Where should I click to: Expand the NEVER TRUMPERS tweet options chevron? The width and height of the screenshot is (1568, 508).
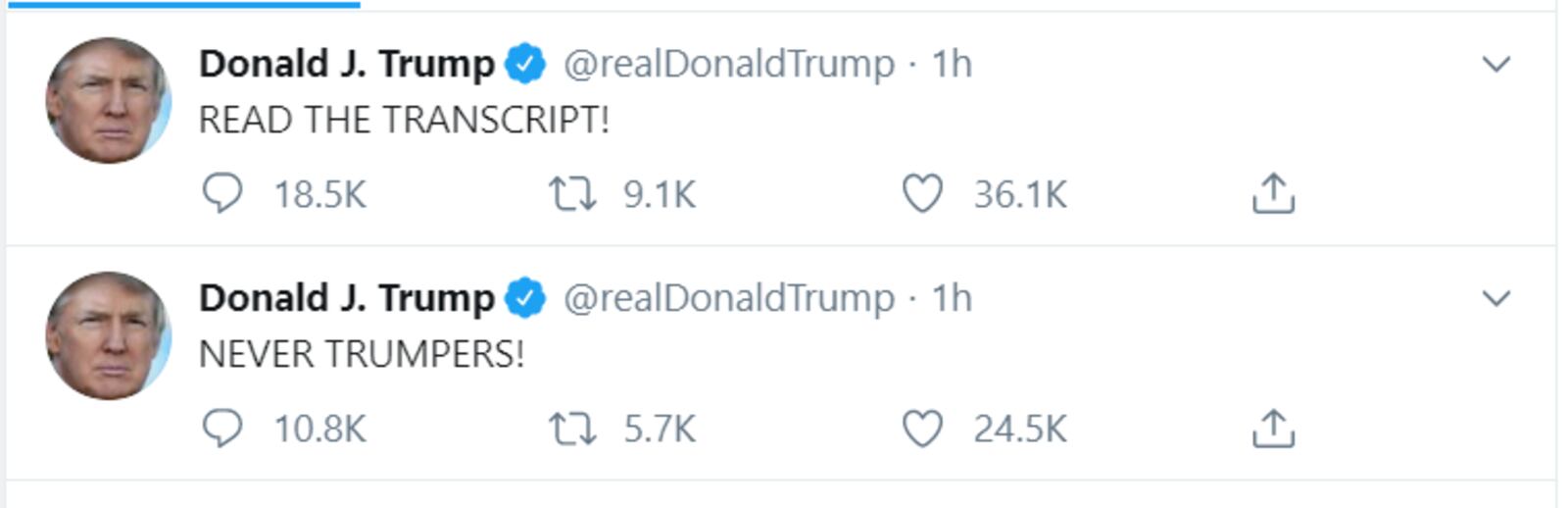1496,298
